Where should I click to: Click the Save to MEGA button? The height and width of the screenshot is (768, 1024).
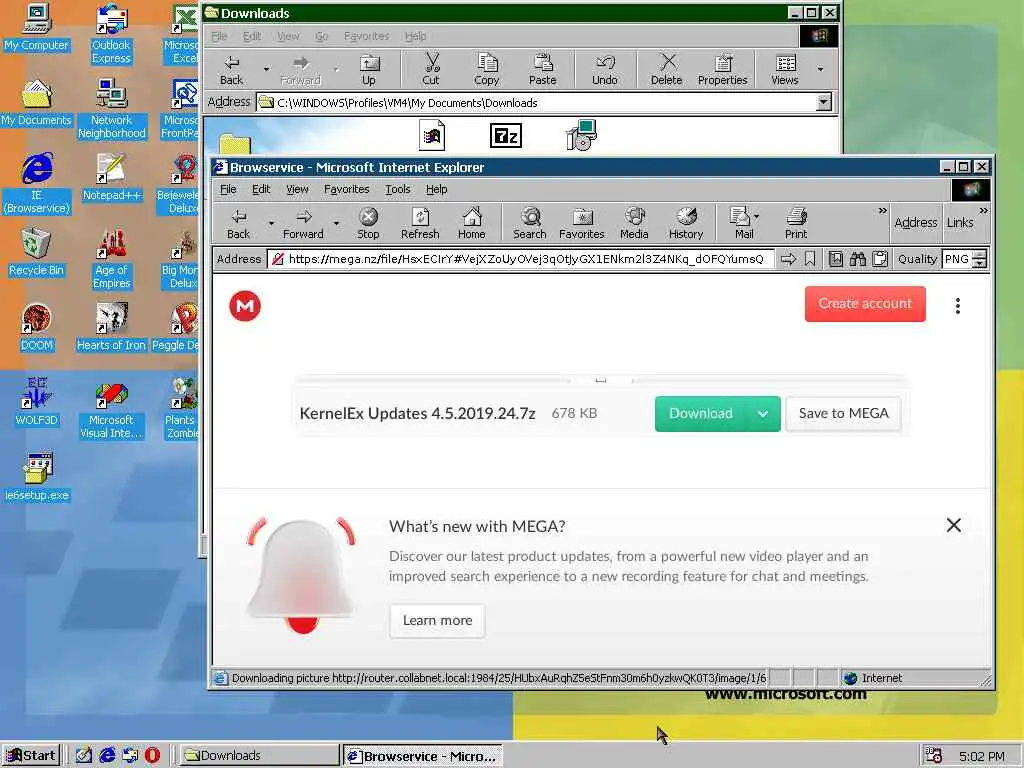pyautogui.click(x=843, y=413)
